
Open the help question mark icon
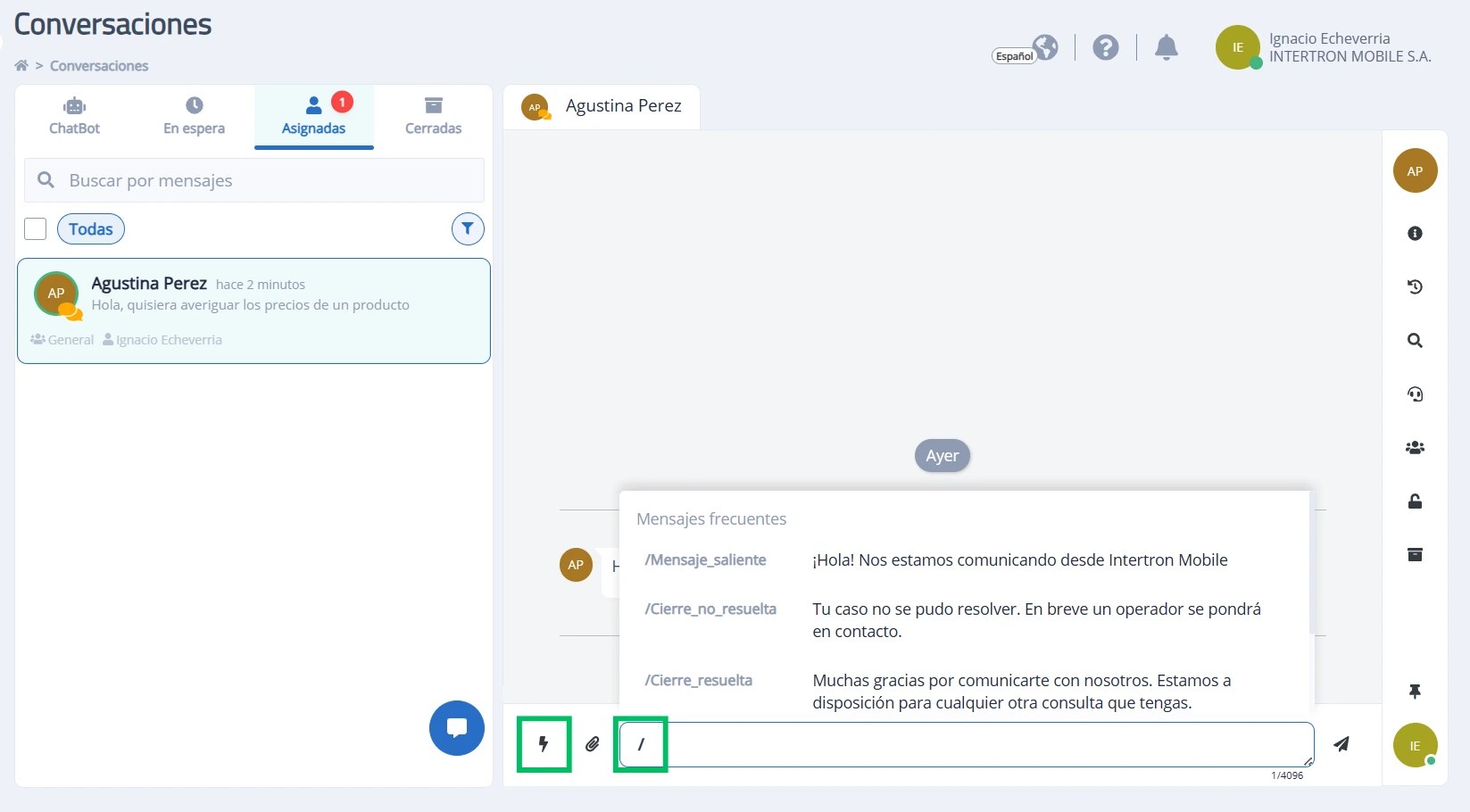pos(1106,47)
